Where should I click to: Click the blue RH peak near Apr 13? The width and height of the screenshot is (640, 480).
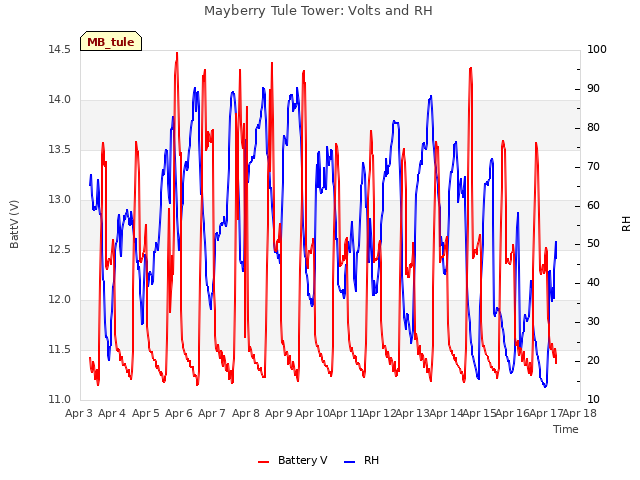tap(431, 96)
